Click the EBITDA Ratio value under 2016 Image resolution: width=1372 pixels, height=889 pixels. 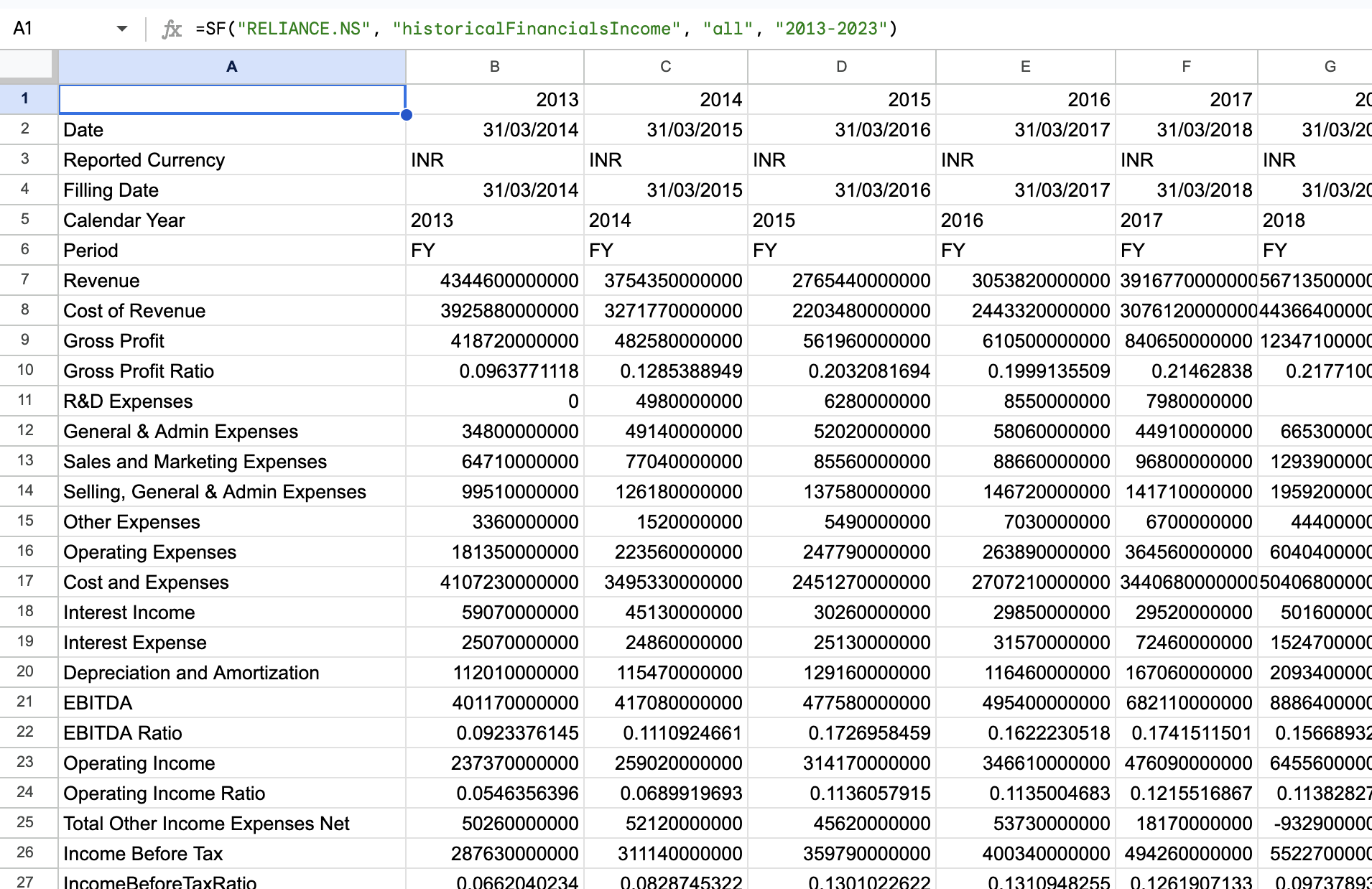[1025, 732]
